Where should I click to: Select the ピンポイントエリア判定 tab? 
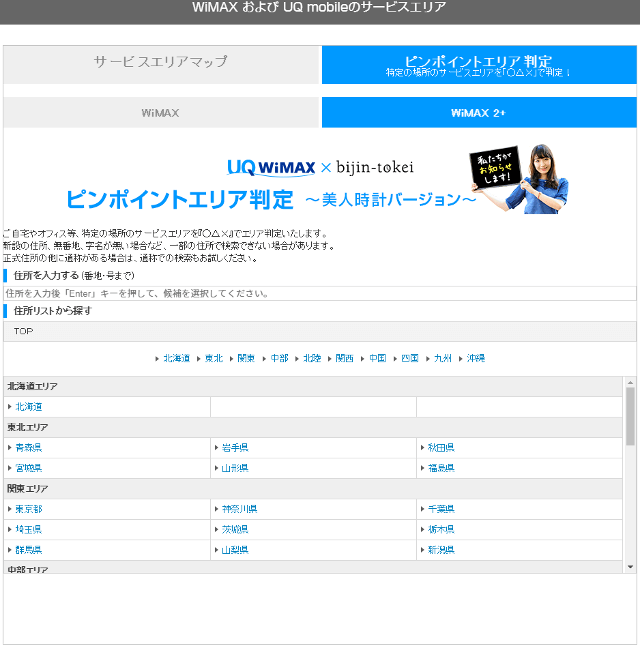coord(479,65)
